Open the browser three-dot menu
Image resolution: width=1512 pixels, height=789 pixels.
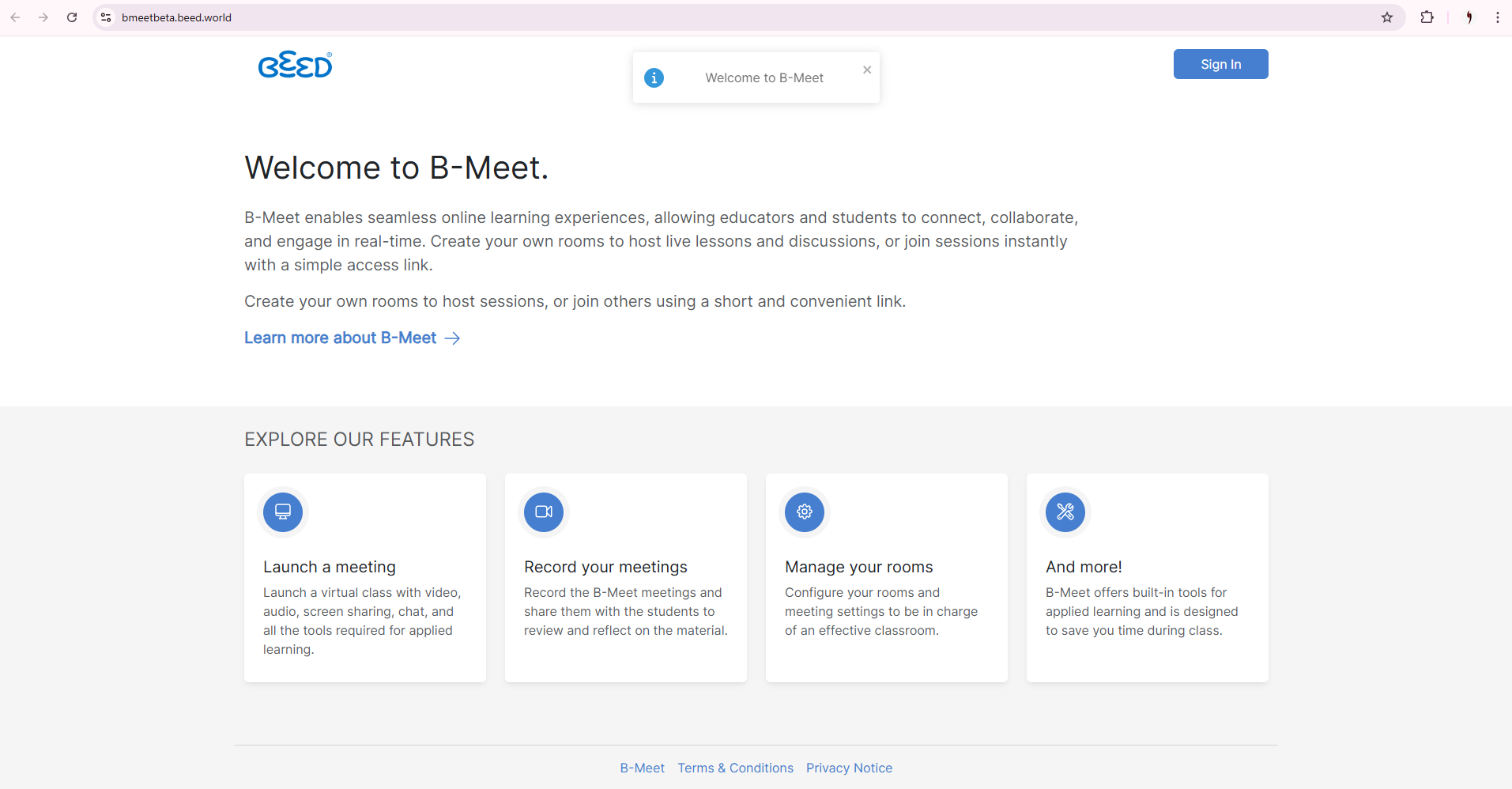click(x=1498, y=17)
